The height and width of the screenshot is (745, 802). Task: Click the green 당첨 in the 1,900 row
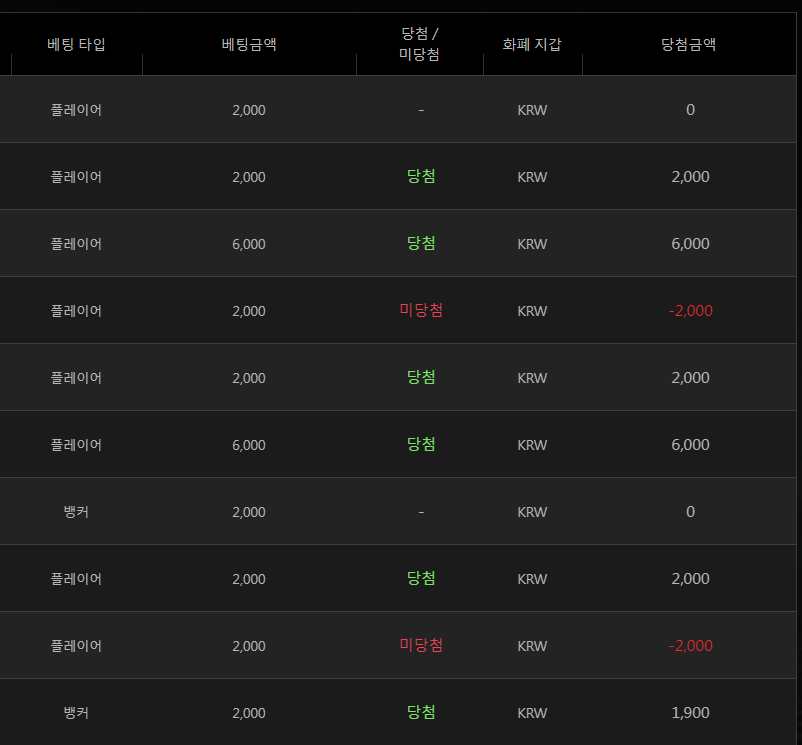(x=421, y=712)
